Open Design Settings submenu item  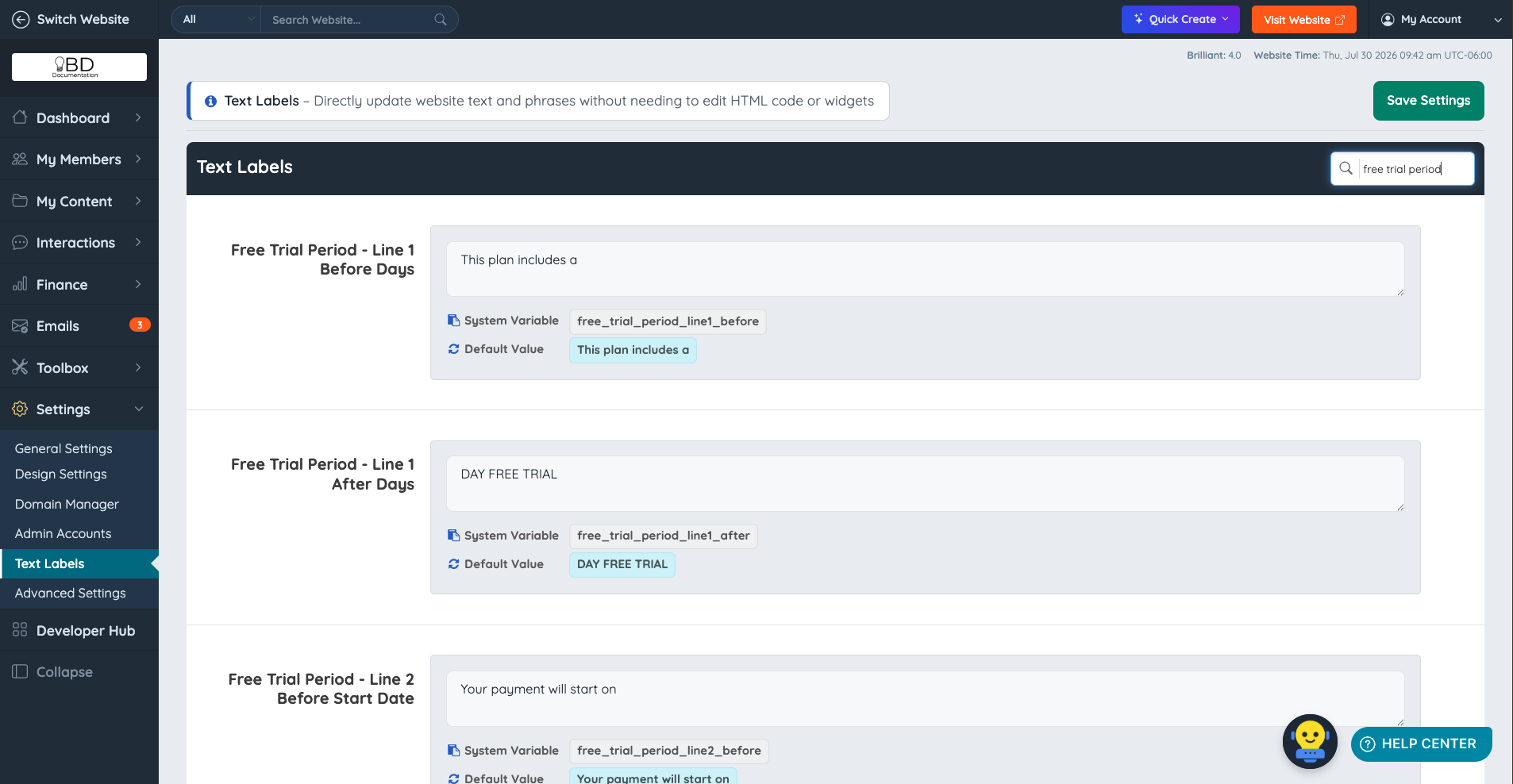60,474
